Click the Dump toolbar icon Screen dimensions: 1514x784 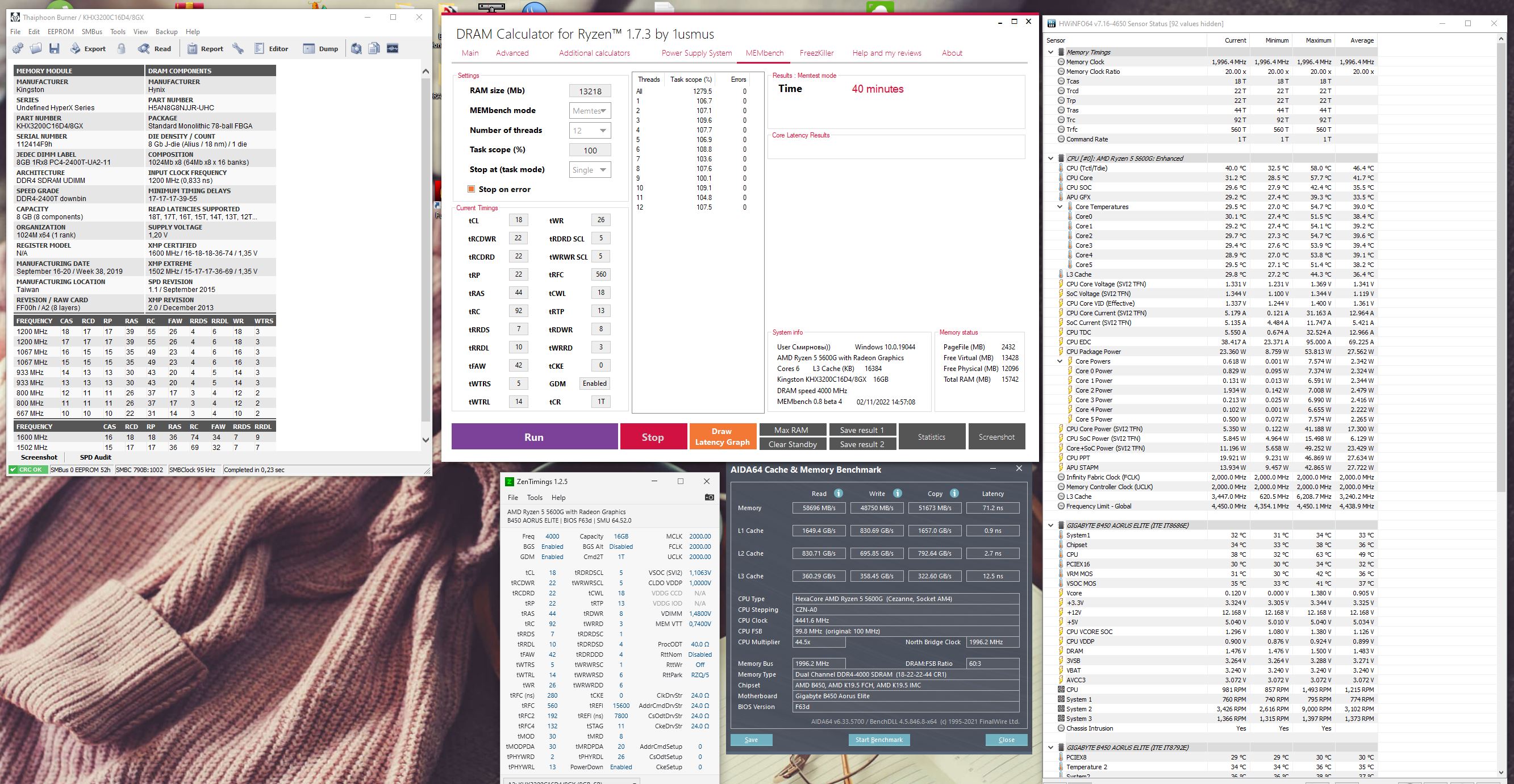click(x=320, y=49)
